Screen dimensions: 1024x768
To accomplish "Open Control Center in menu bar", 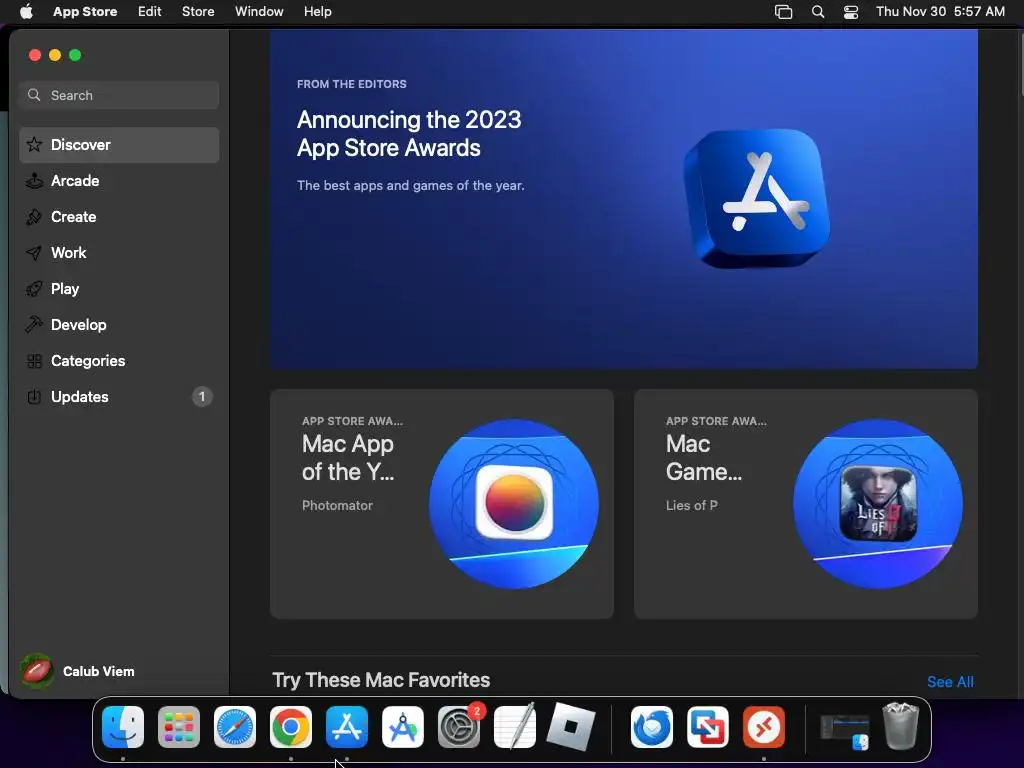I will (x=851, y=12).
